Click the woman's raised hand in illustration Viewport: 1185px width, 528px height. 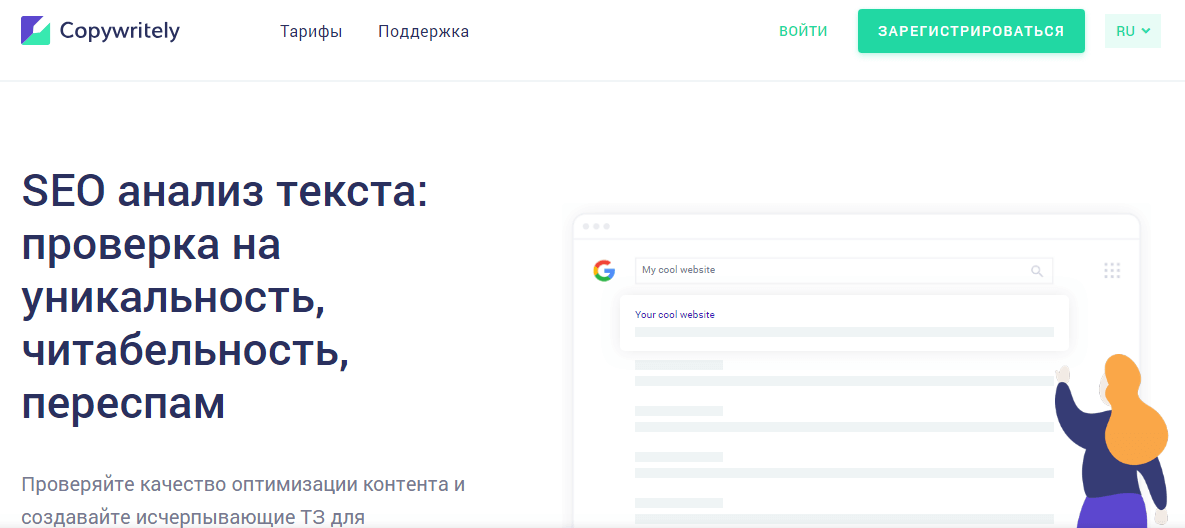(x=1063, y=375)
